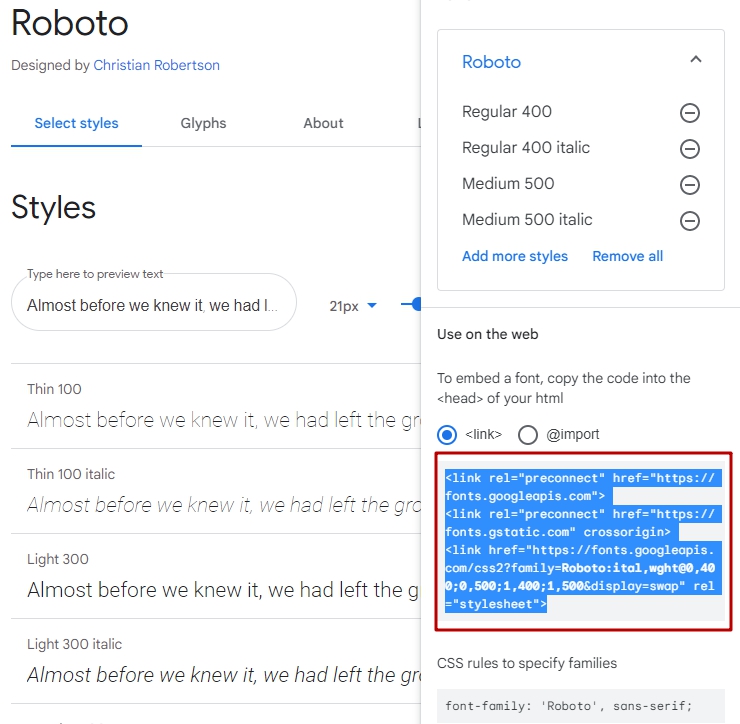Switch to the About tab
Screen dimensions: 740x724
[x=323, y=123]
